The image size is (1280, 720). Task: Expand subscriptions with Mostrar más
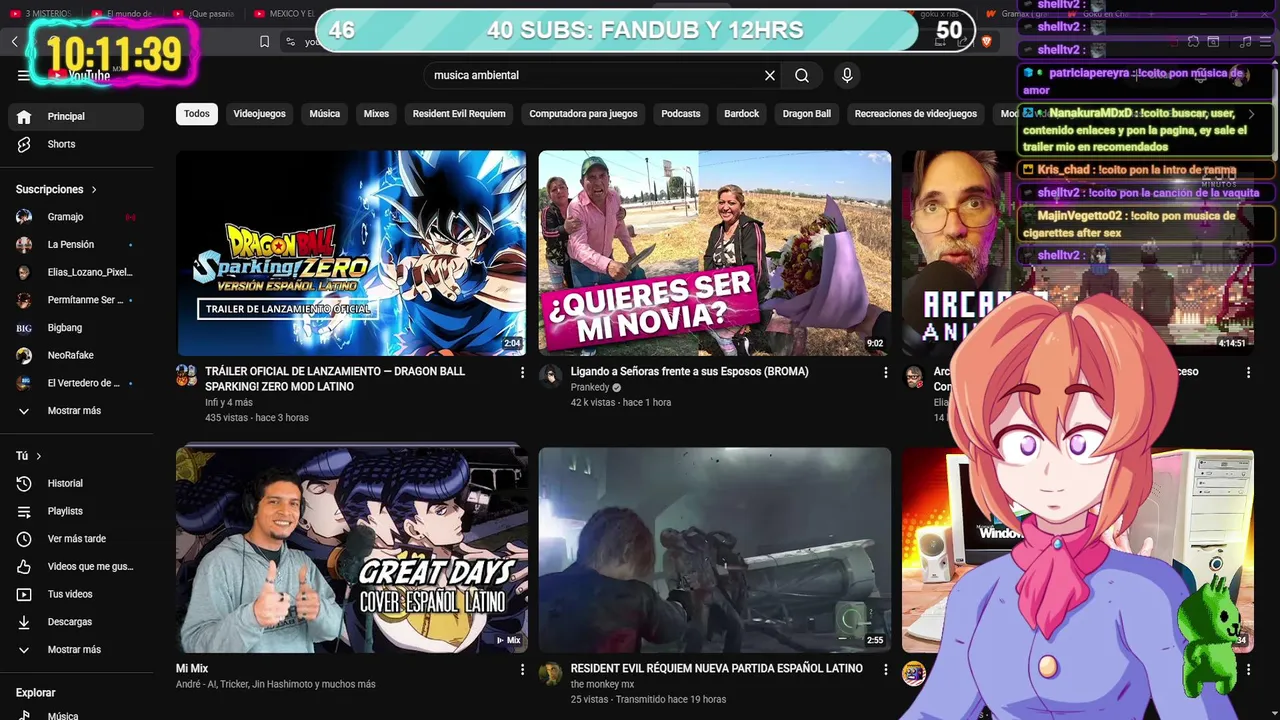(x=76, y=411)
